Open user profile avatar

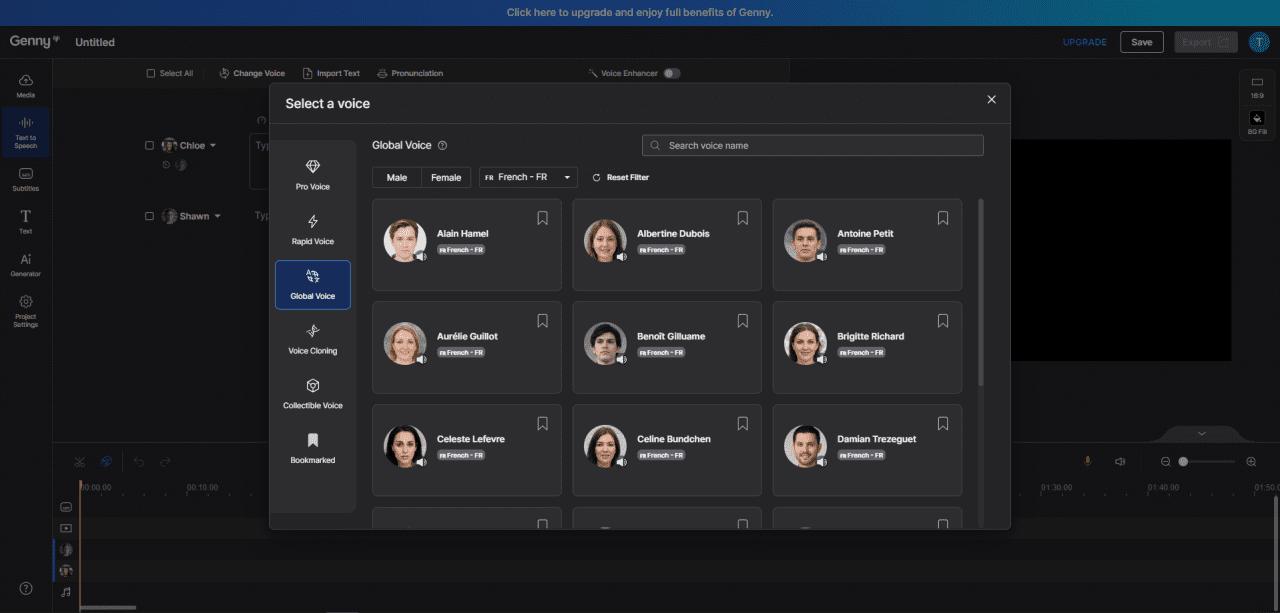1258,42
